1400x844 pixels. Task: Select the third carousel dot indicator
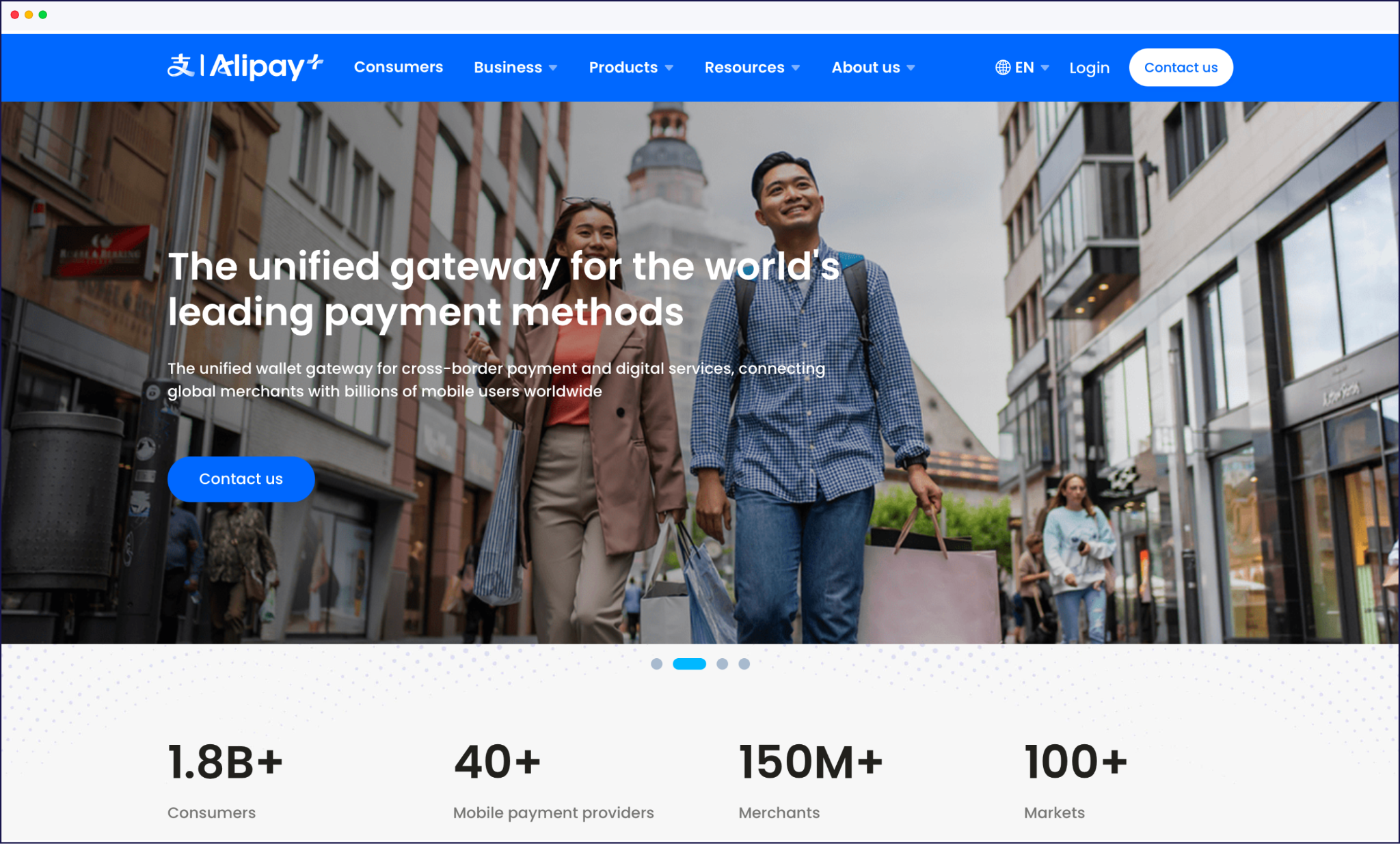pyautogui.click(x=723, y=664)
